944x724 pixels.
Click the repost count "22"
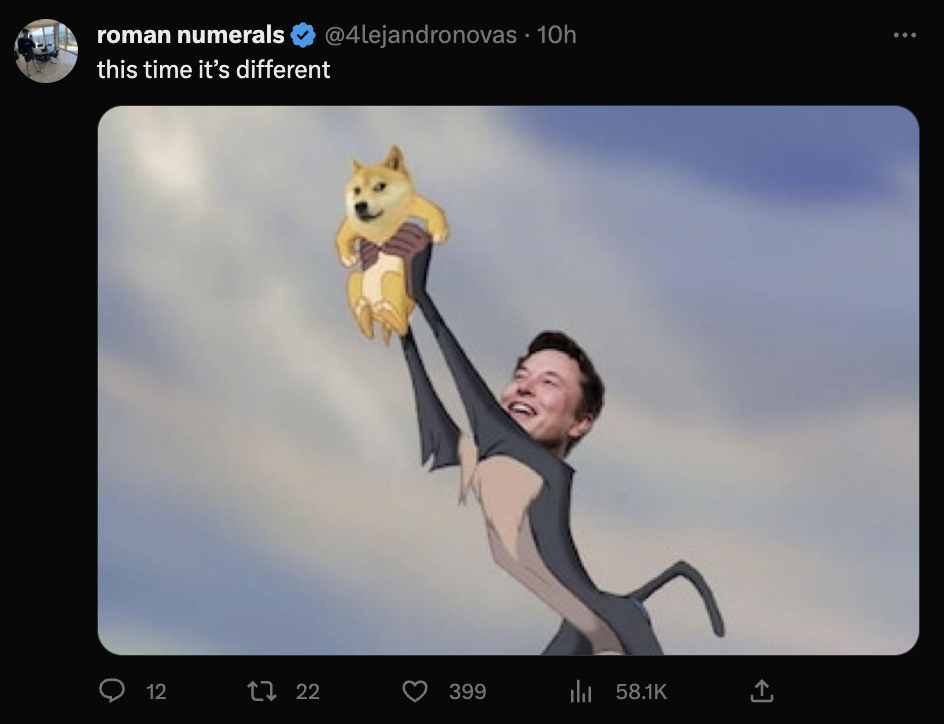[308, 691]
